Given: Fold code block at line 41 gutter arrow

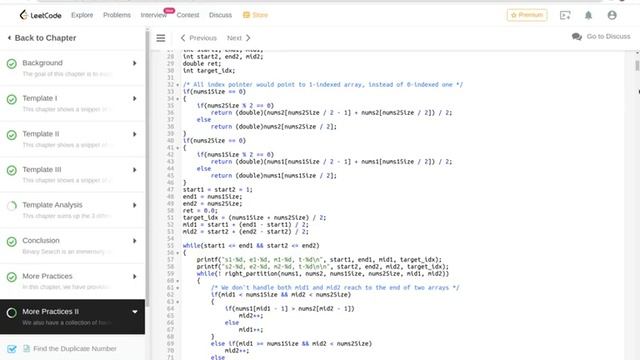Looking at the screenshot, I should pyautogui.click(x=178, y=148).
